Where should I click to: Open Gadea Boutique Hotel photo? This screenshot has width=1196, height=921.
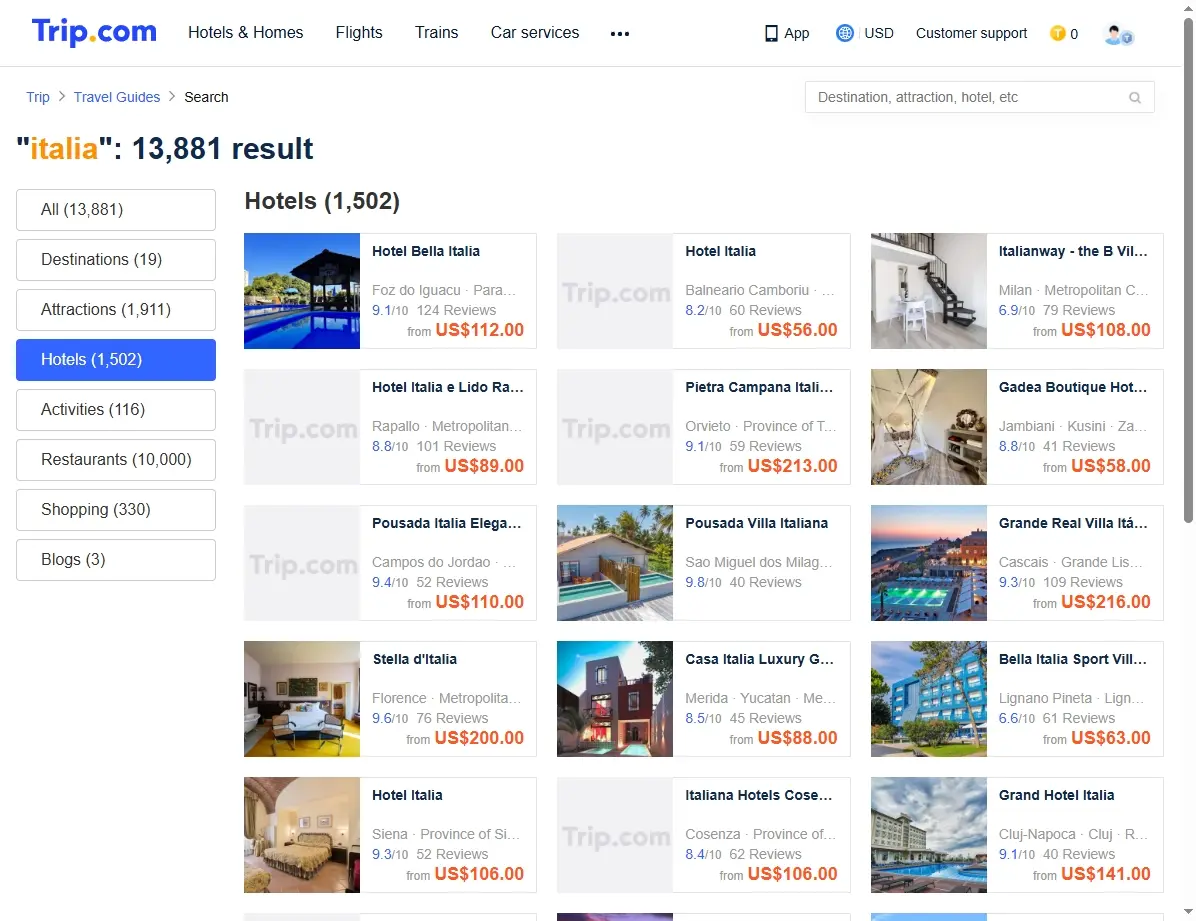click(929, 427)
